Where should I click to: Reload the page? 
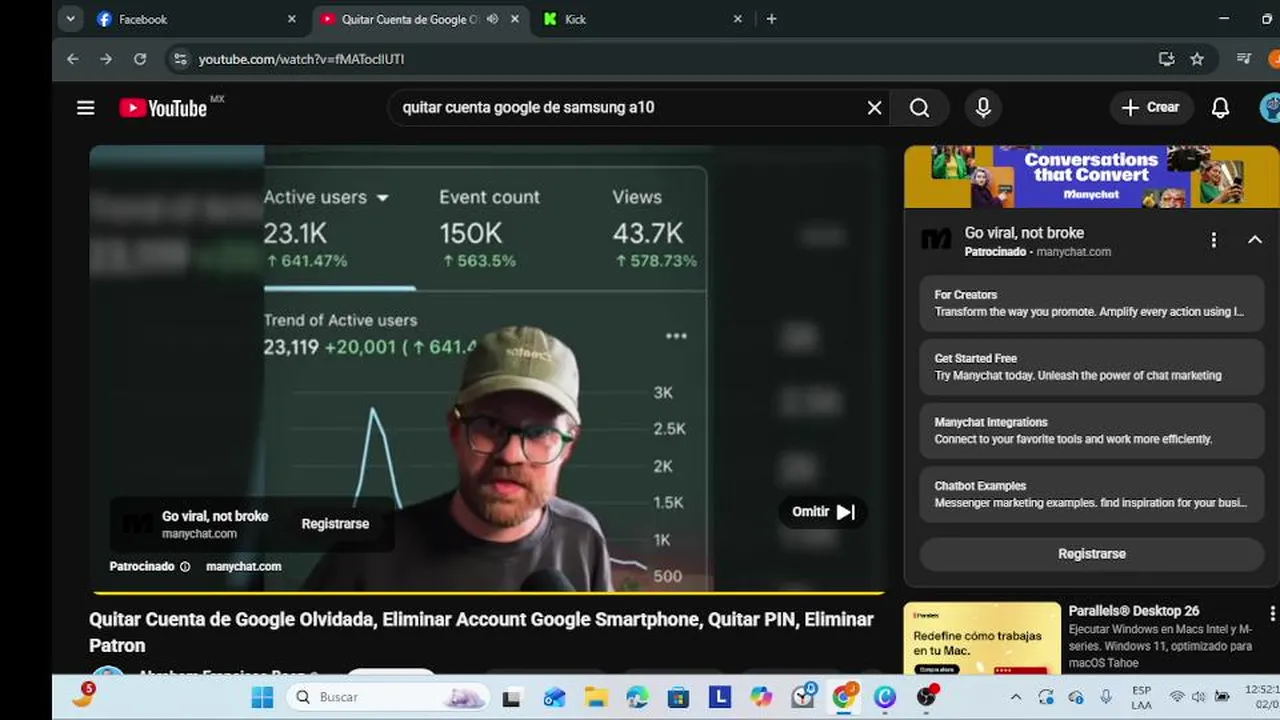140,59
